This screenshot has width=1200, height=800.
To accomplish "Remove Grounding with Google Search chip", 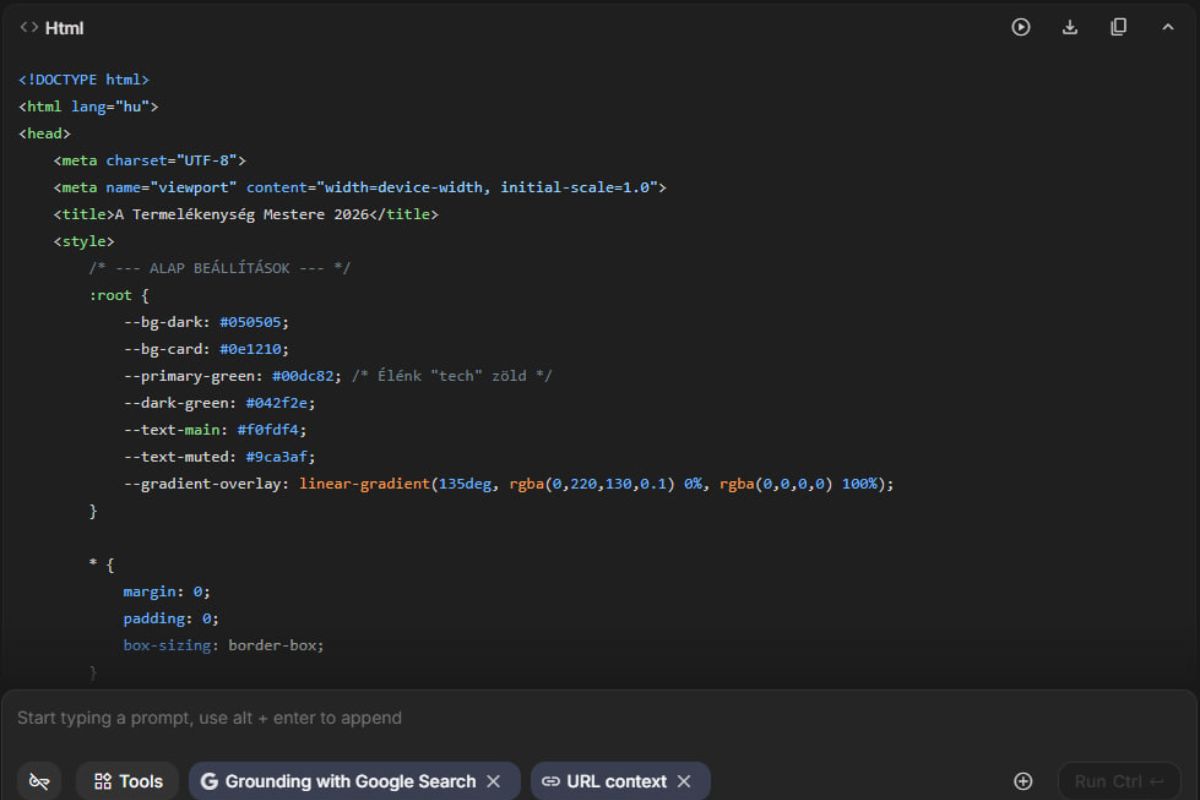I will pos(493,781).
